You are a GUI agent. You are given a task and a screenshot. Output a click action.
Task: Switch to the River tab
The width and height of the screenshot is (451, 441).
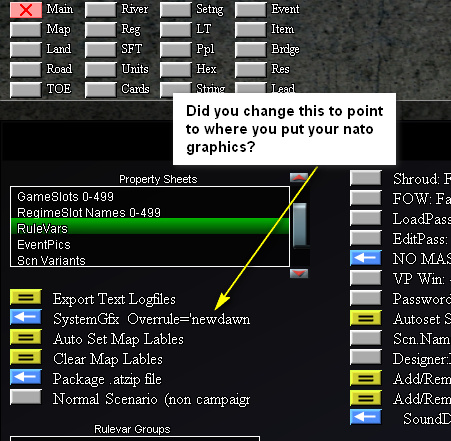tap(101, 10)
